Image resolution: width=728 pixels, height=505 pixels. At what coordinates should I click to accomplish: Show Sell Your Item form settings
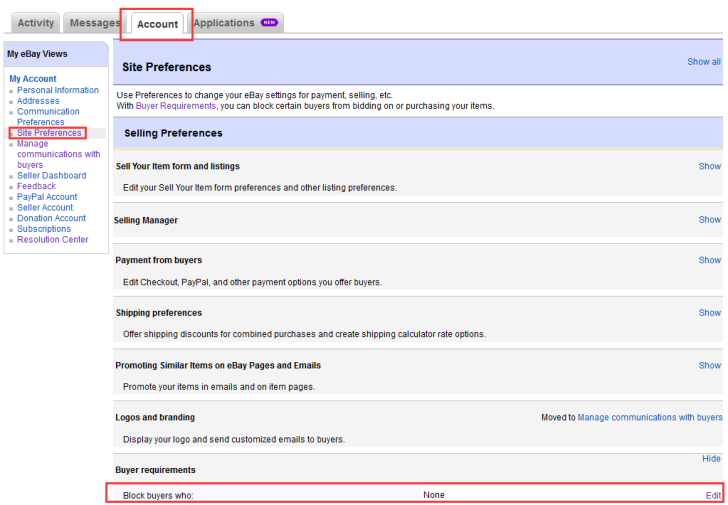coord(709,166)
